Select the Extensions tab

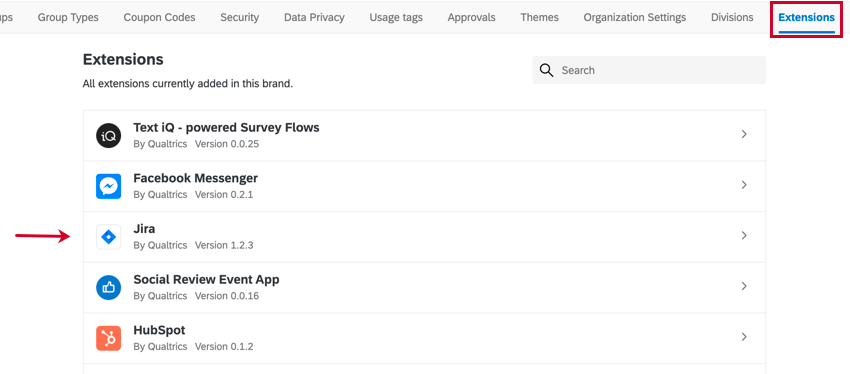(x=807, y=17)
